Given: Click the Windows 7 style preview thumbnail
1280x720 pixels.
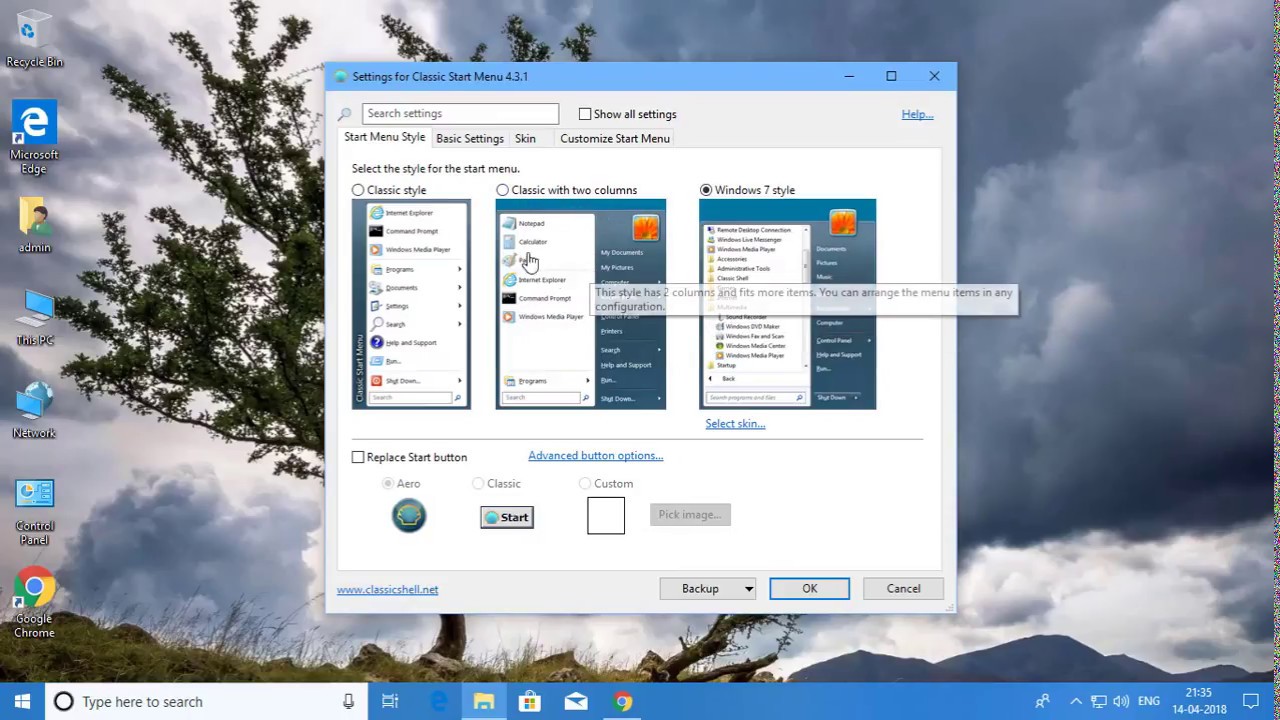Looking at the screenshot, I should [788, 304].
